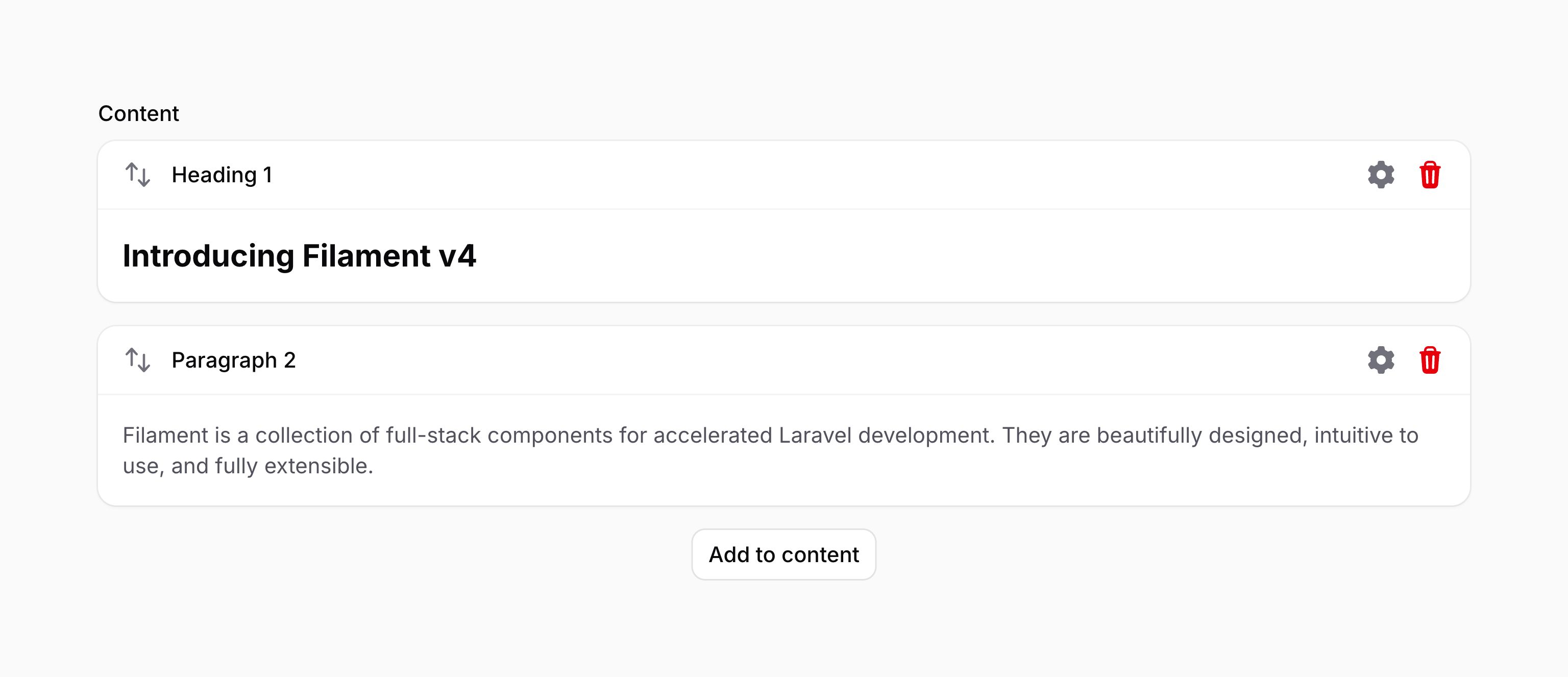Click the line "use, and fully extensible."
The width and height of the screenshot is (1568, 677).
(248, 466)
